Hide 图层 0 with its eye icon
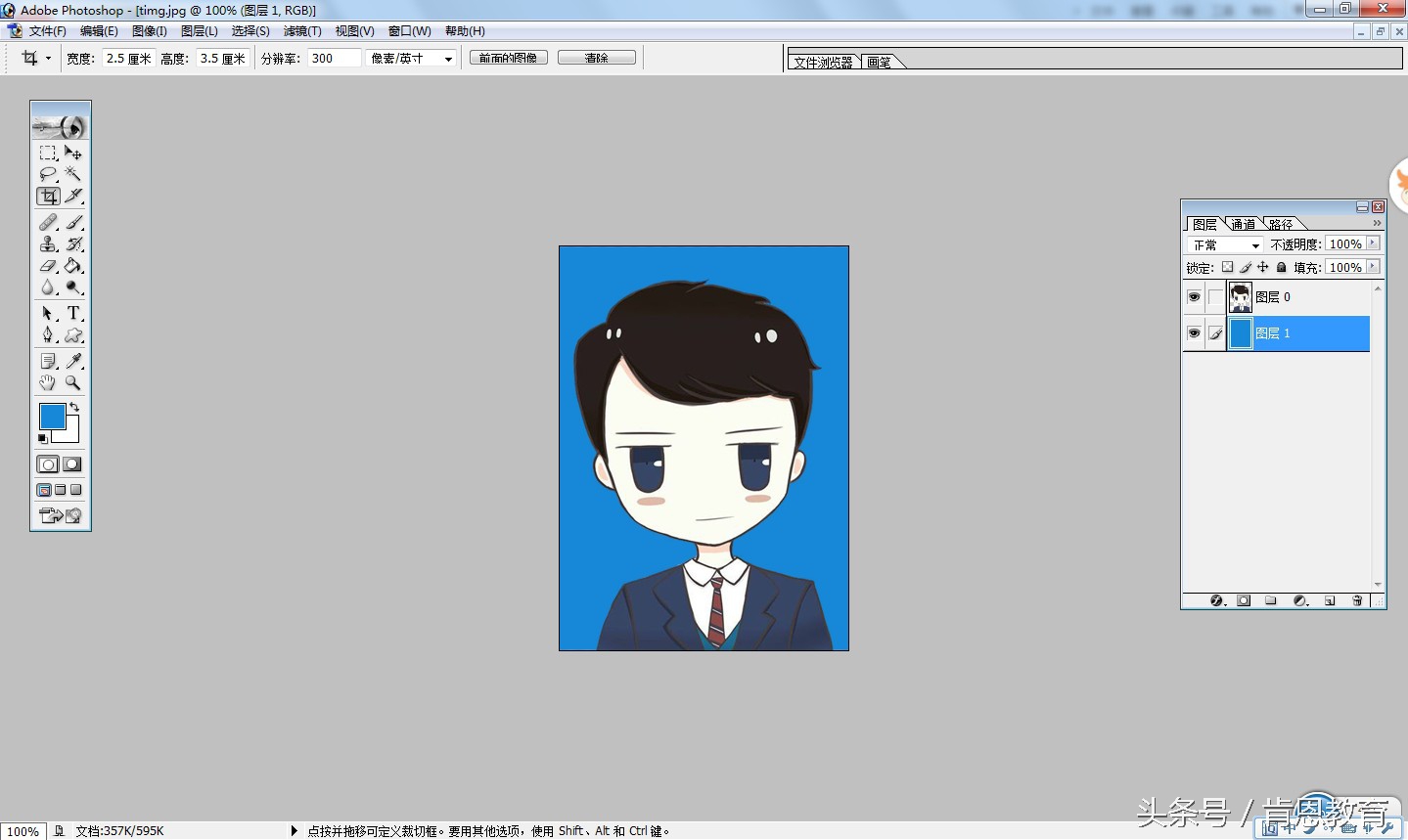The image size is (1408, 840). 1194,296
